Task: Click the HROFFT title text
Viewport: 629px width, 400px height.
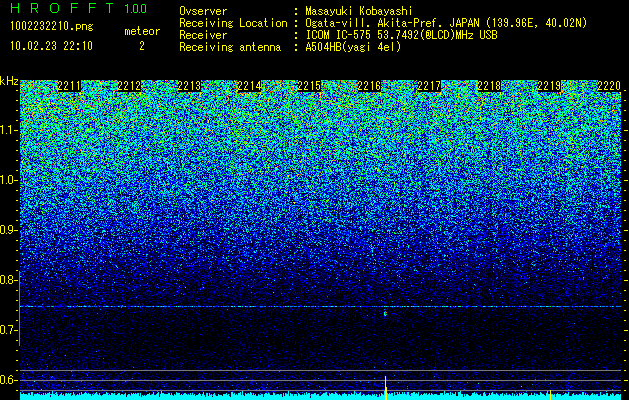Action: [x=62, y=8]
